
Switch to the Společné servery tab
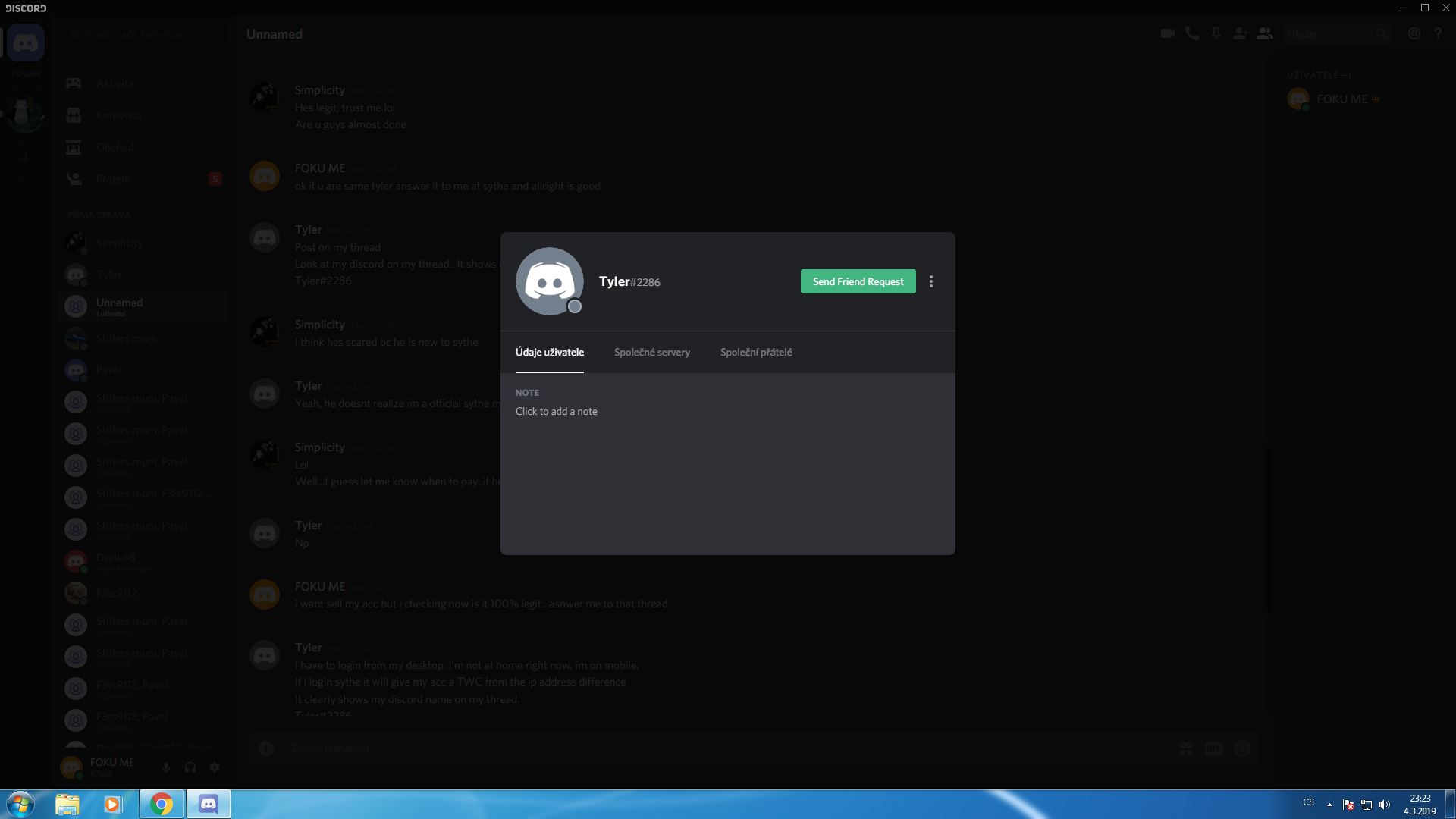[x=651, y=352]
